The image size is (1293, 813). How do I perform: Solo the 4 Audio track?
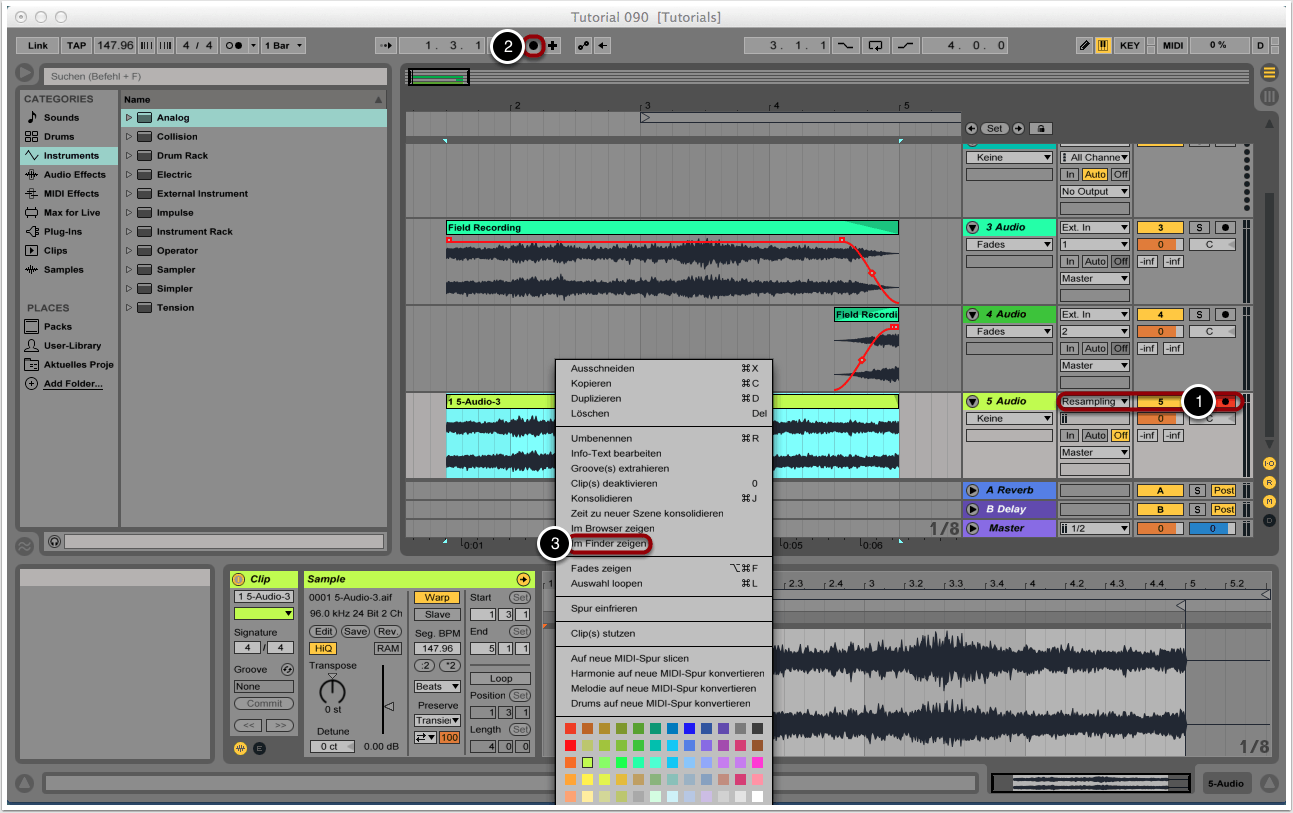(1197, 315)
